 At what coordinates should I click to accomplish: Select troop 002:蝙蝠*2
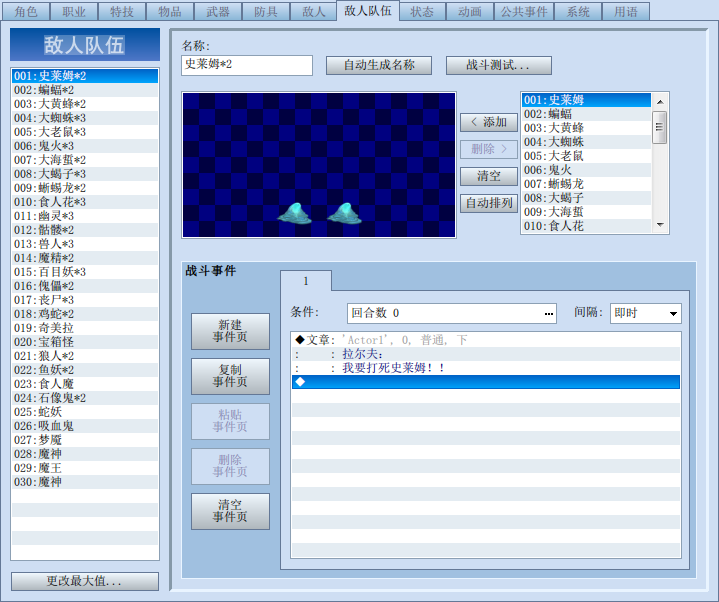tap(85, 90)
